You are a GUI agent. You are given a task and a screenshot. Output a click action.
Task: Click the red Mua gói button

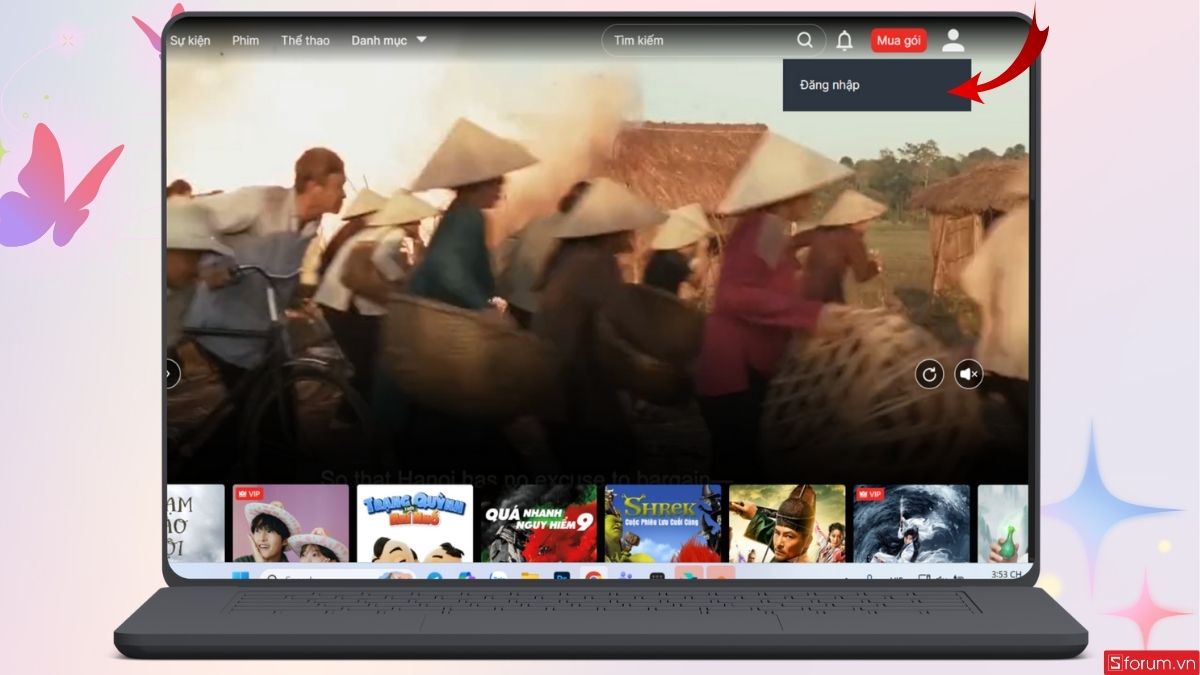point(898,41)
